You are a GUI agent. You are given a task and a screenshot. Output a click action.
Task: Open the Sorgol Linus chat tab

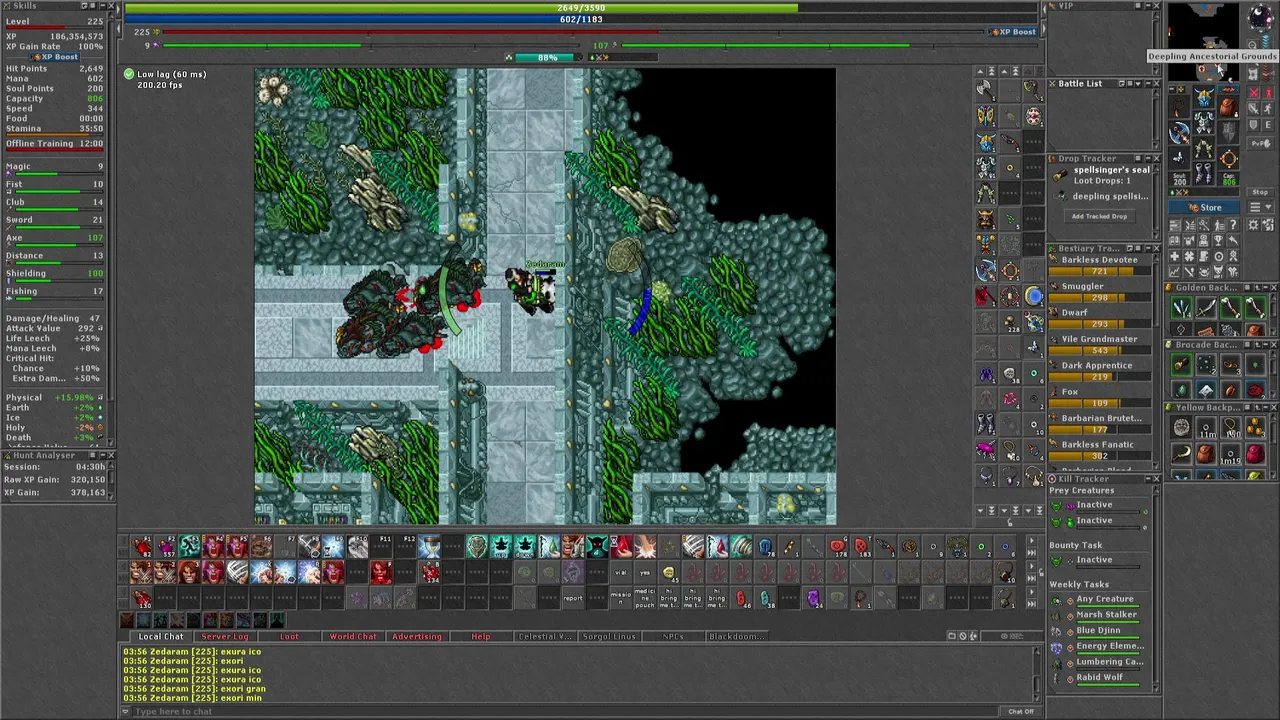[x=609, y=636]
